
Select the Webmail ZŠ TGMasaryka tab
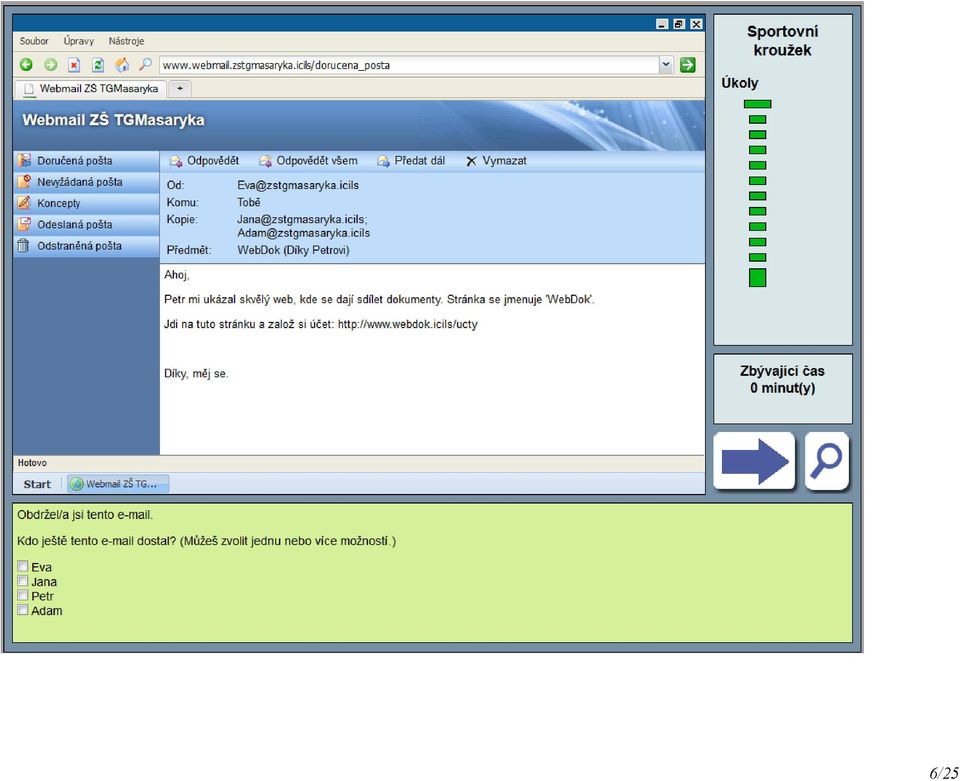91,89
